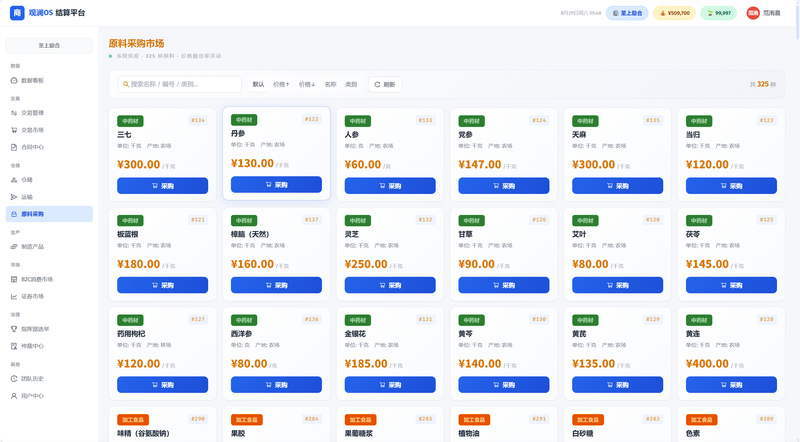This screenshot has height=442, width=800.
Task: Purchase 茯苓 with its 采购 button
Action: tap(732, 285)
